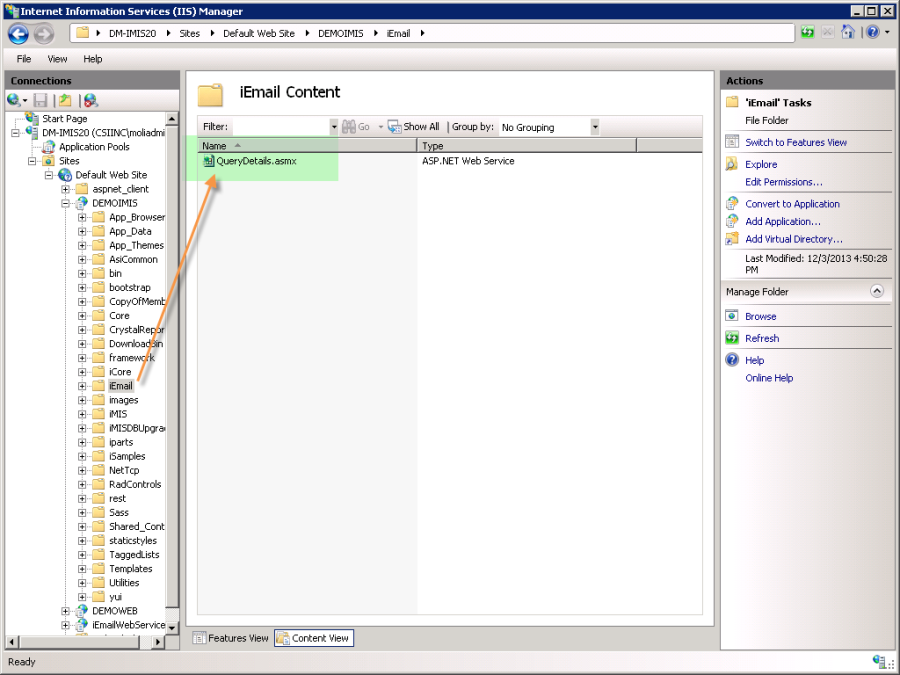Image resolution: width=900 pixels, height=675 pixels.
Task: Click the Delete Connection icon in Connections toolbar
Action: coord(91,100)
